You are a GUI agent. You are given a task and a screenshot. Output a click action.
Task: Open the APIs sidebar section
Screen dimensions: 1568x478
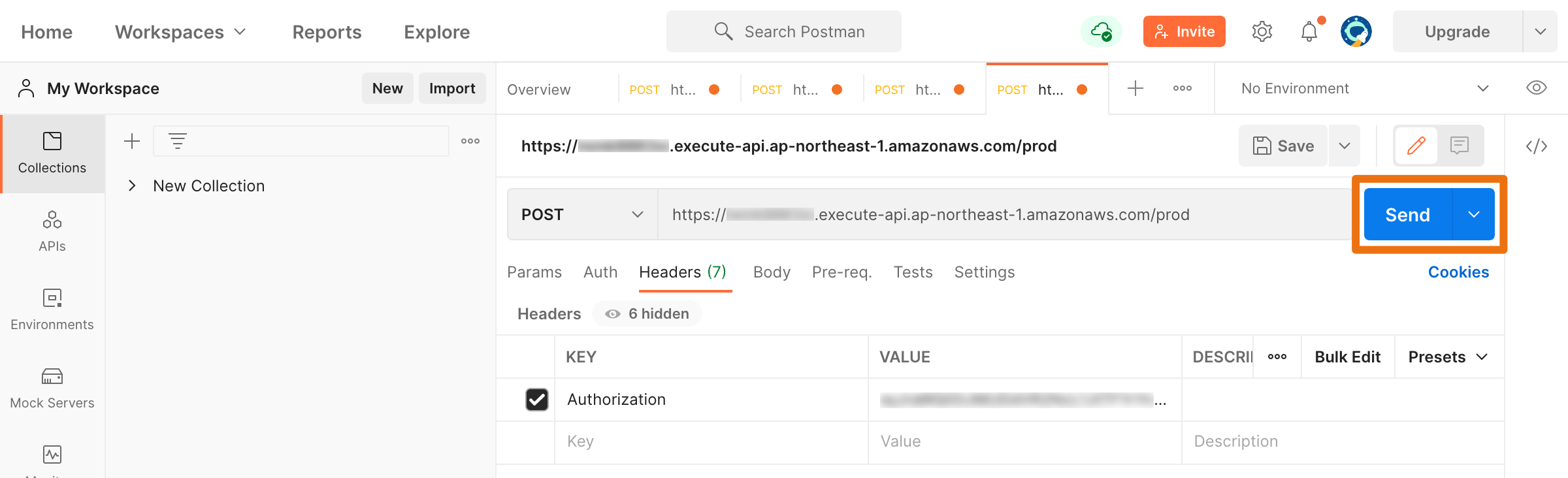click(52, 232)
